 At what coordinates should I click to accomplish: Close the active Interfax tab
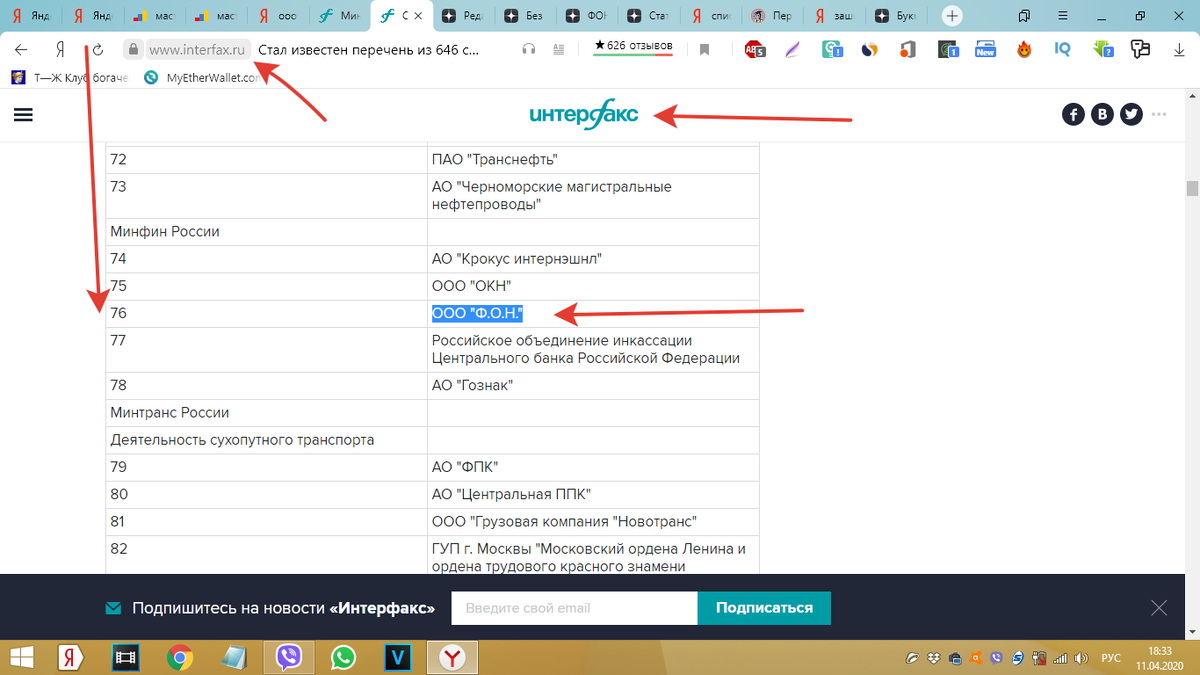[x=419, y=16]
